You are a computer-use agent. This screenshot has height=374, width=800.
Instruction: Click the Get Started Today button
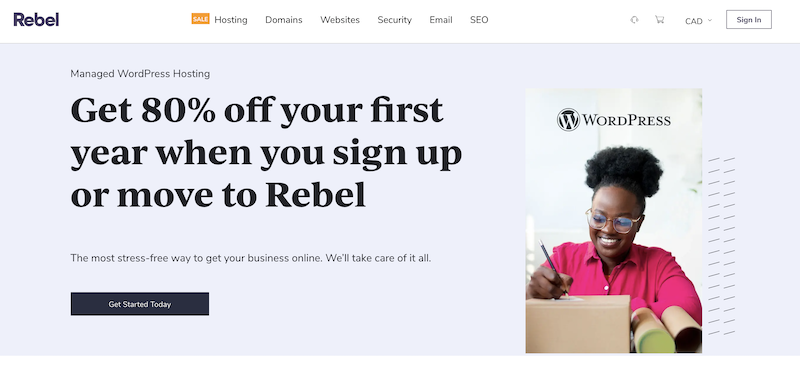coord(140,304)
